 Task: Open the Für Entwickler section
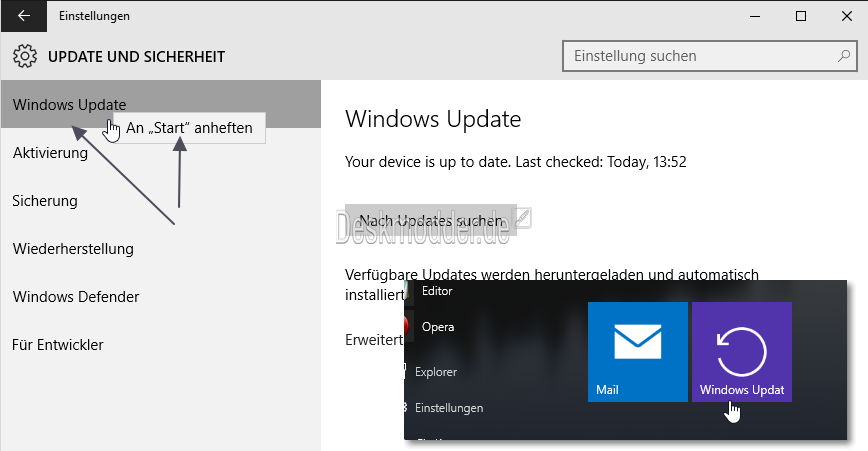[58, 345]
